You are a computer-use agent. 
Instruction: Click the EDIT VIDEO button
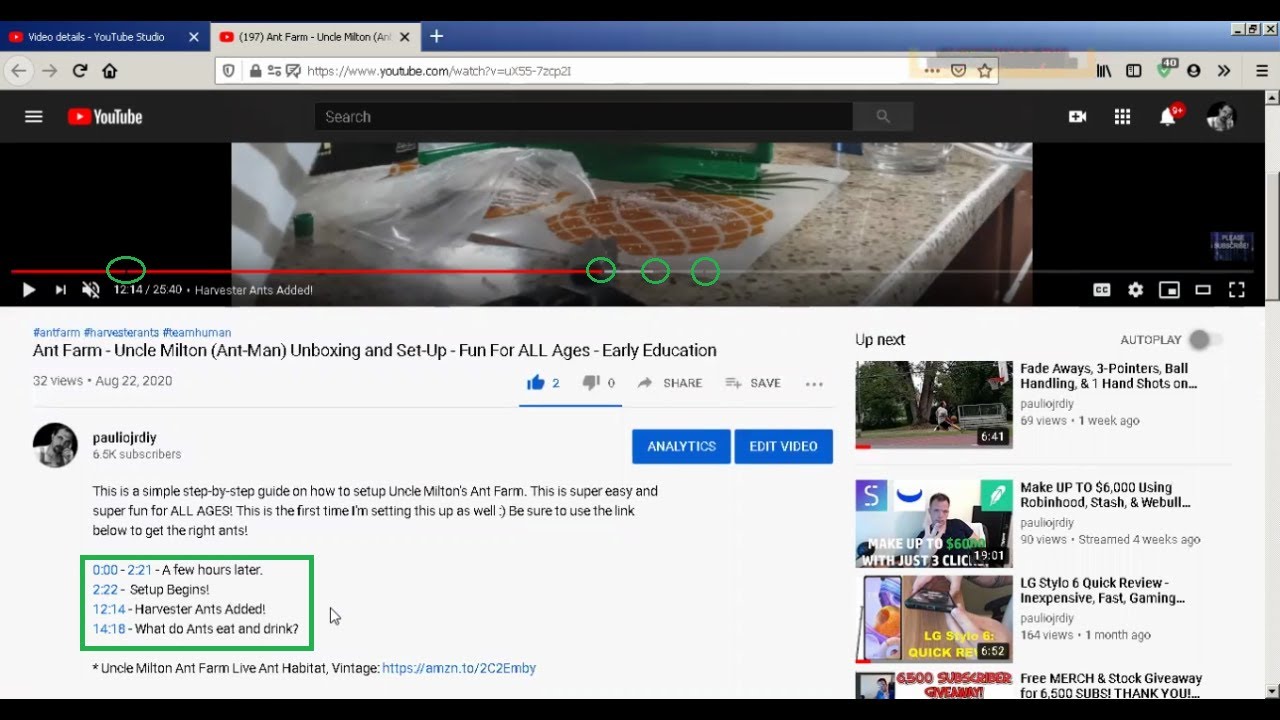(784, 446)
